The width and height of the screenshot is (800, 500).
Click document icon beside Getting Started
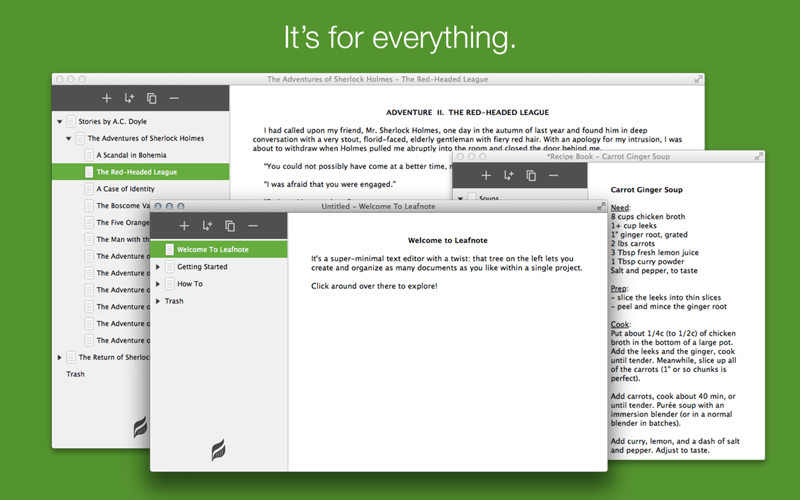tap(169, 266)
